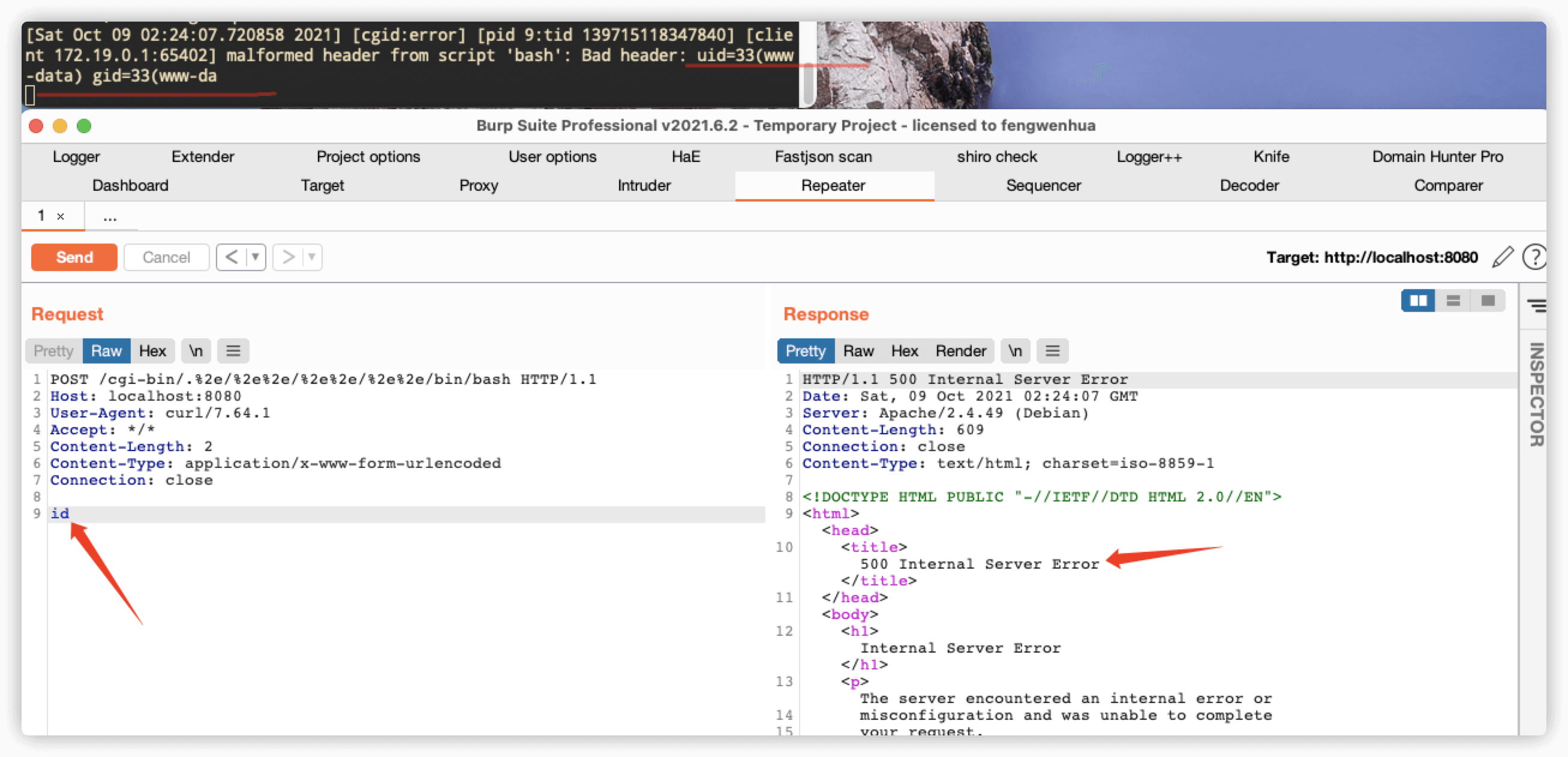Switch Request view to Hex
Image resolution: width=1568 pixels, height=757 pixels.
pyautogui.click(x=152, y=351)
